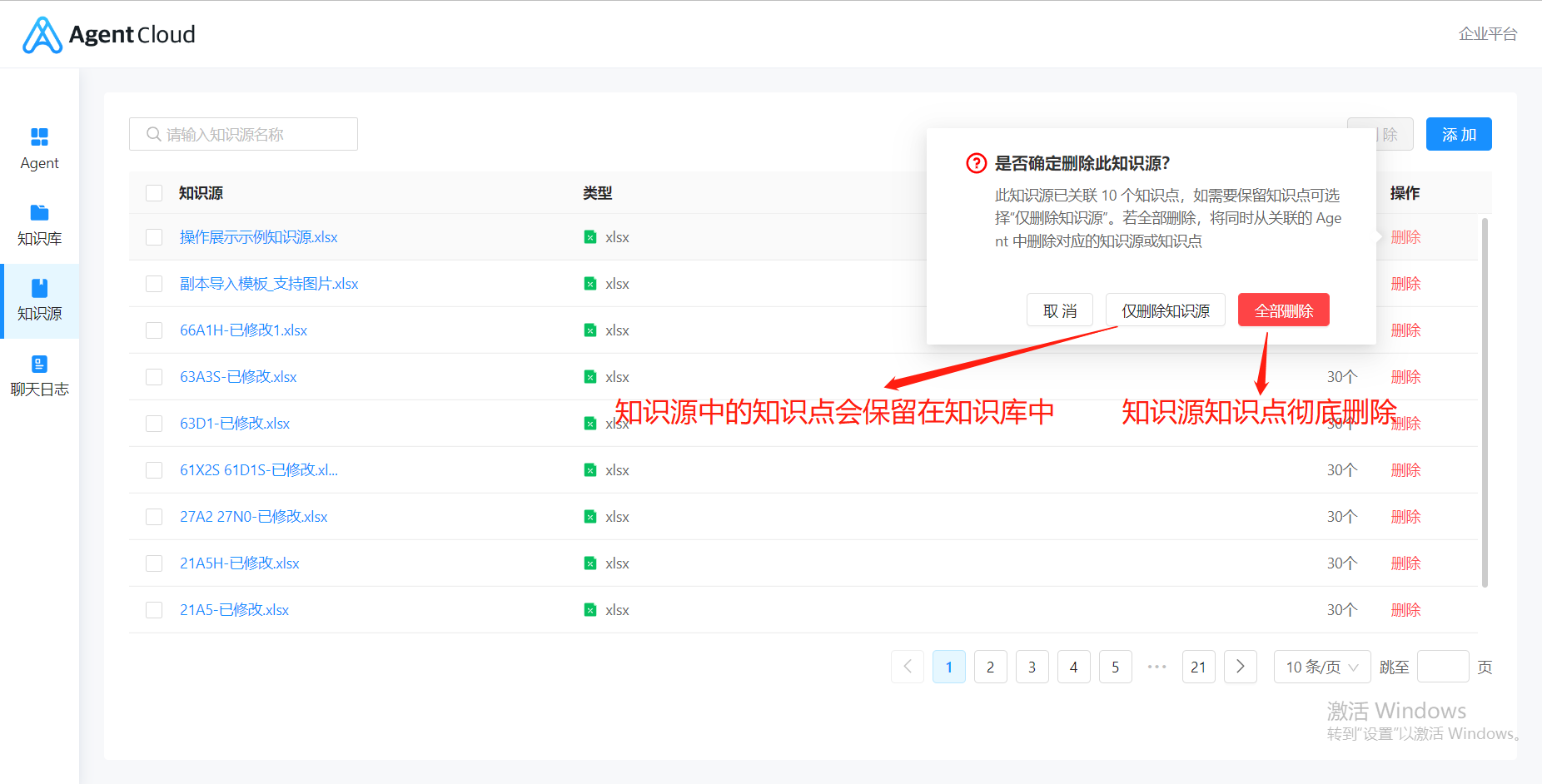Click xlsx file icon for 61X2S 61D1S row
The height and width of the screenshot is (784, 1542).
(x=590, y=470)
